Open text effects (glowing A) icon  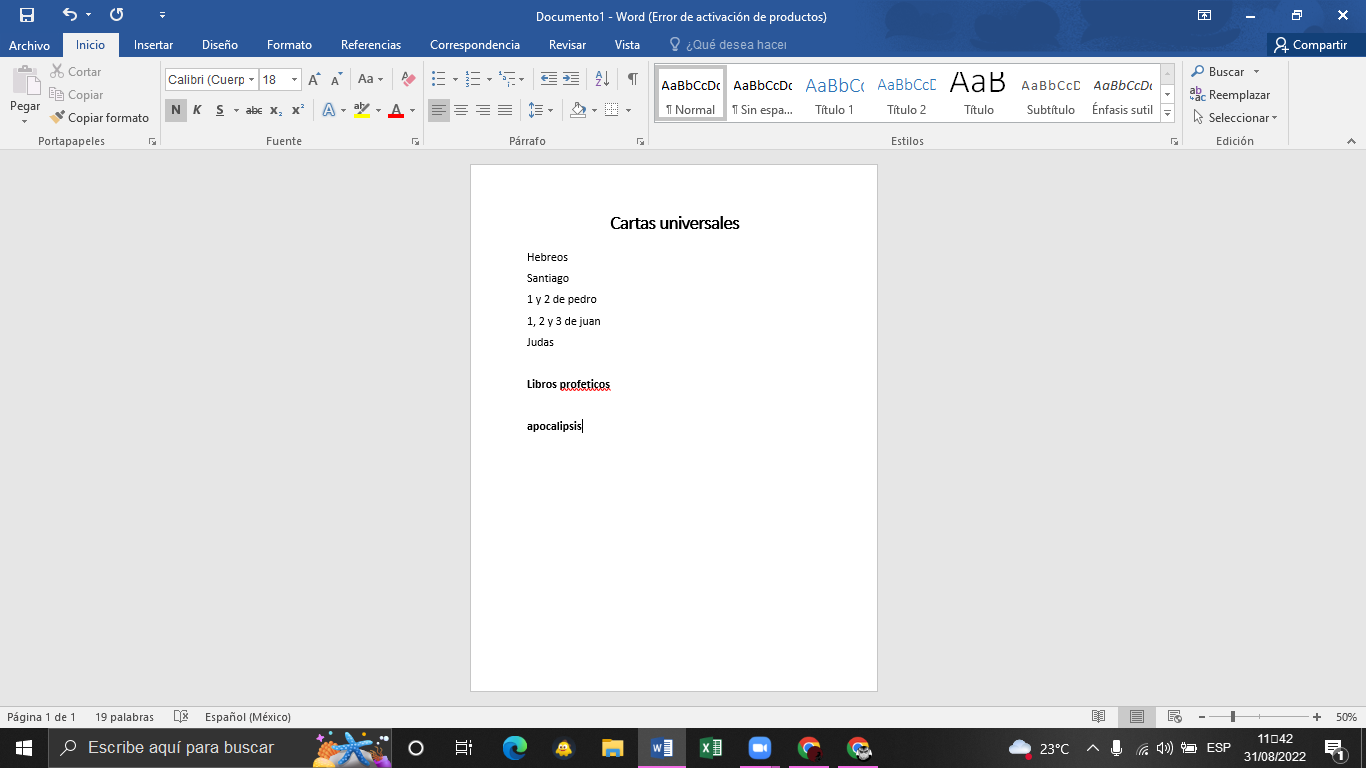pos(329,110)
